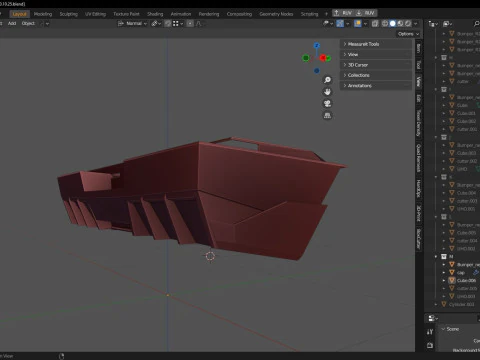Open the snapping options dropdown
This screenshot has width=480, height=360.
point(178,24)
